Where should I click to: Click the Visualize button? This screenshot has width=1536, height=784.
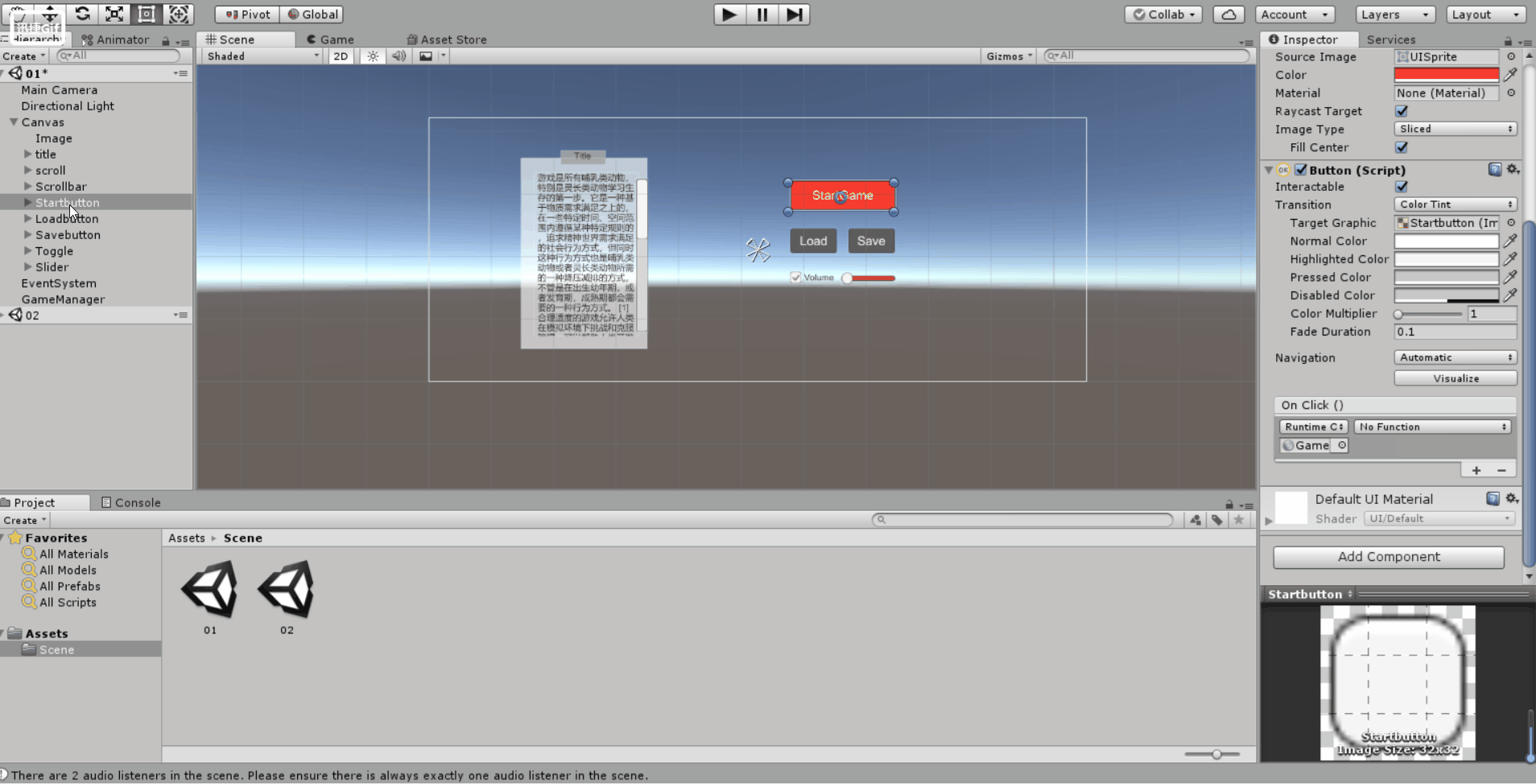pyautogui.click(x=1455, y=378)
